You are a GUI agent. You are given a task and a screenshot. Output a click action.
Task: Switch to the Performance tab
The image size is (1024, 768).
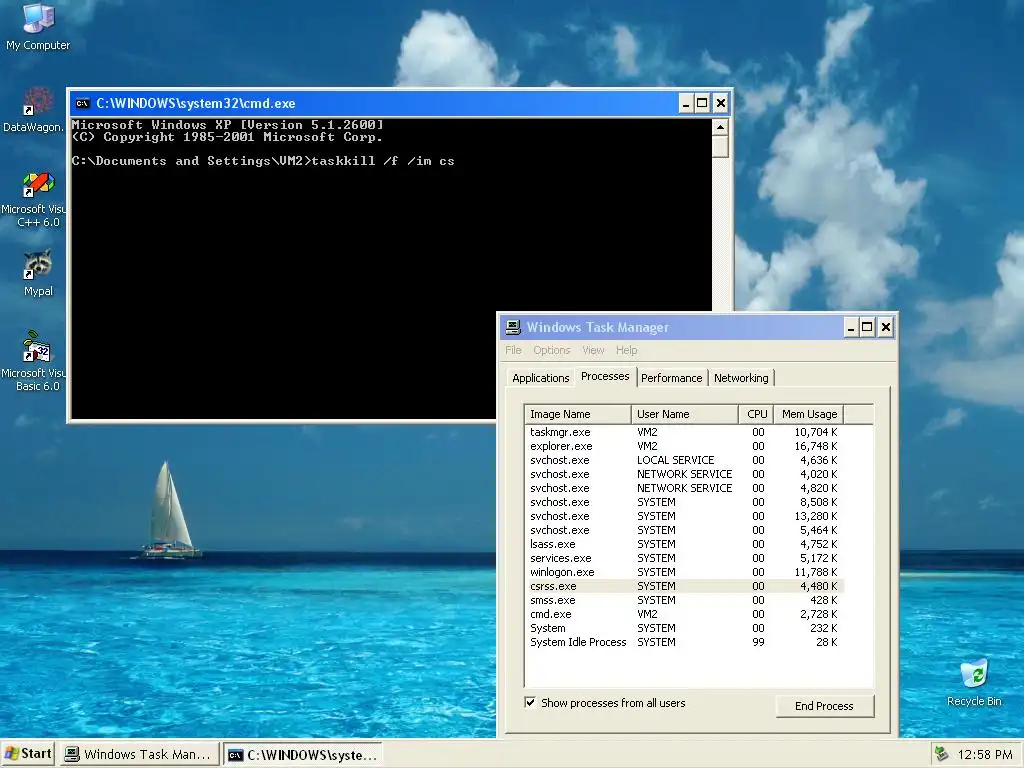coord(671,378)
